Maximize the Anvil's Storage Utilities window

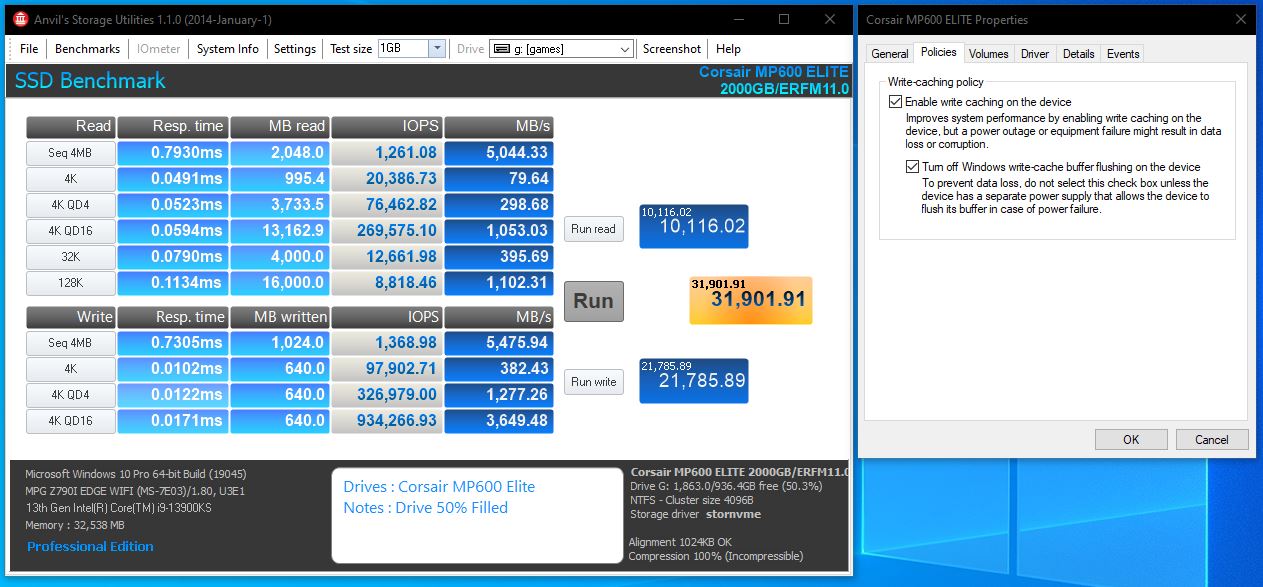(784, 19)
